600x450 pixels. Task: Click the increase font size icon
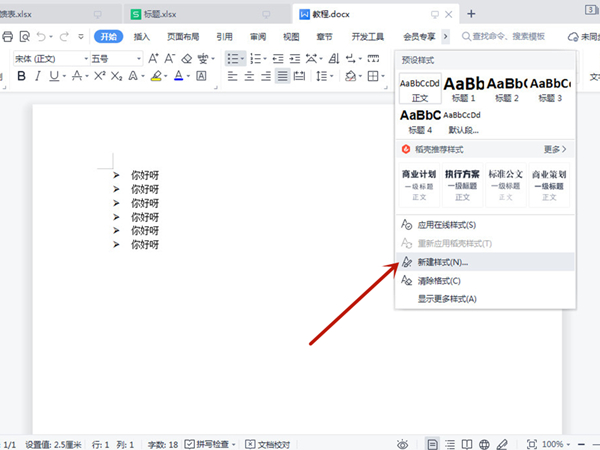[154, 58]
